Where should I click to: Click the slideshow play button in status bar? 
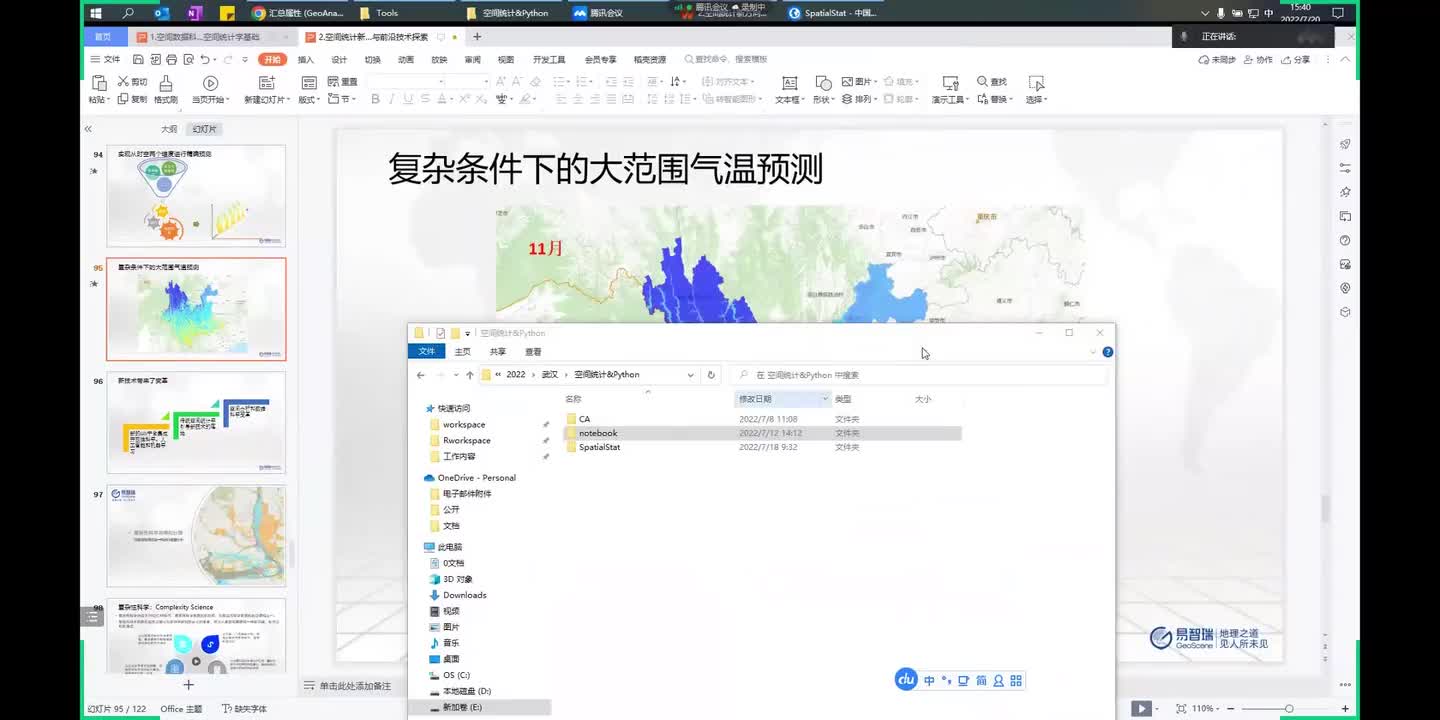pyautogui.click(x=1140, y=708)
